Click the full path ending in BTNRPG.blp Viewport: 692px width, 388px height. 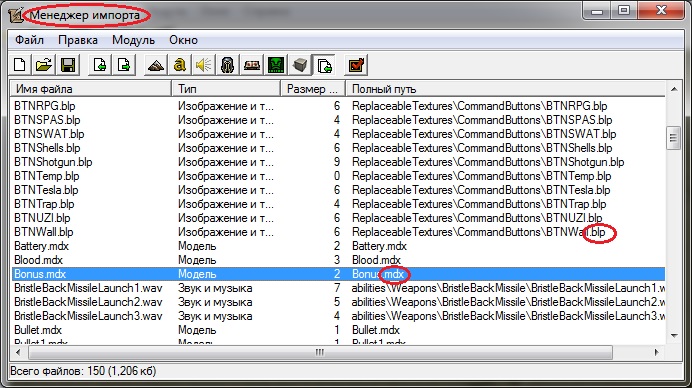click(480, 106)
